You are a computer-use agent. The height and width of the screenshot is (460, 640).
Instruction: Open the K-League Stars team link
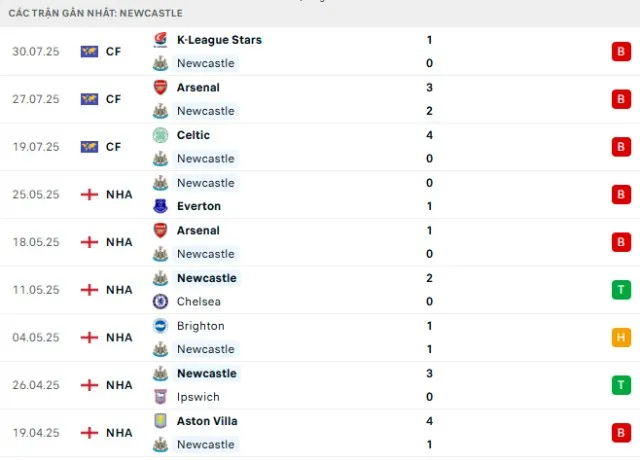[x=219, y=40]
